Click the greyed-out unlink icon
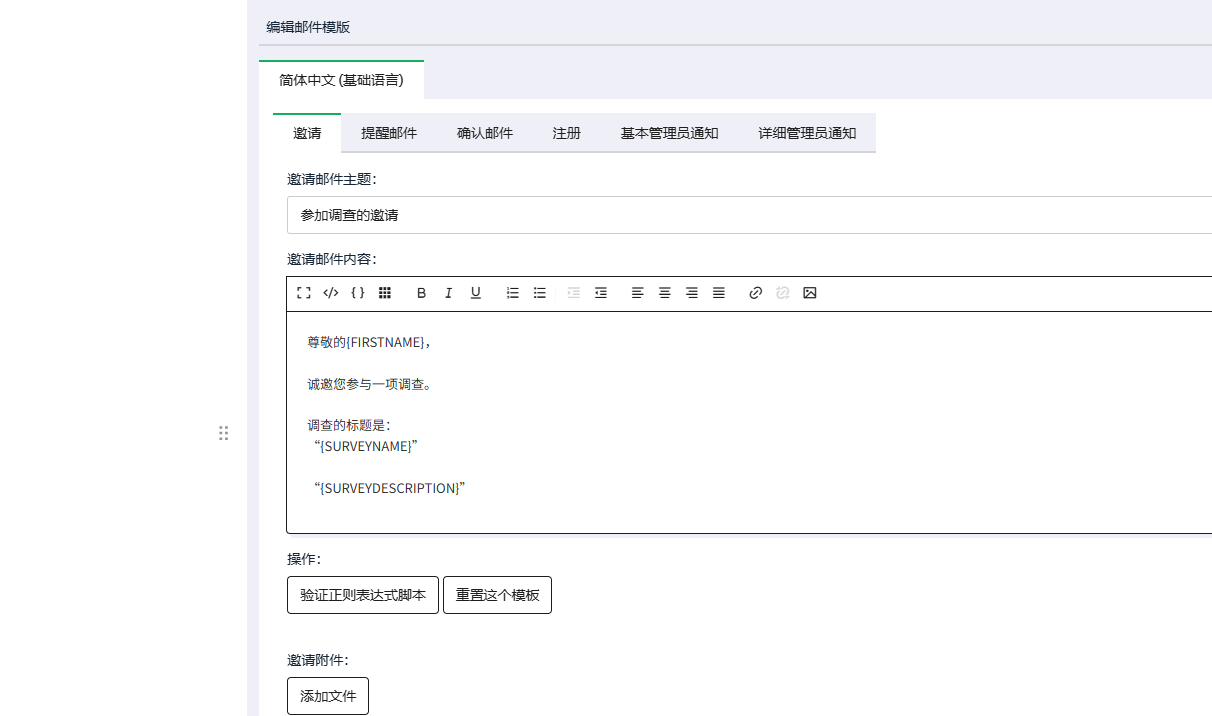Image resolution: width=1212 pixels, height=716 pixels. point(783,293)
